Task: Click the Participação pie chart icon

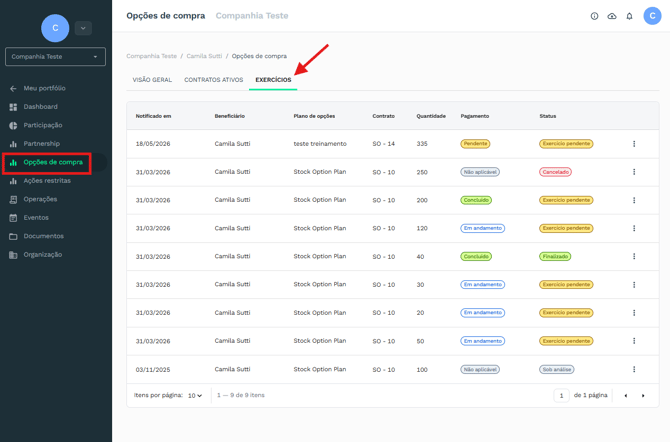Action: [x=13, y=125]
